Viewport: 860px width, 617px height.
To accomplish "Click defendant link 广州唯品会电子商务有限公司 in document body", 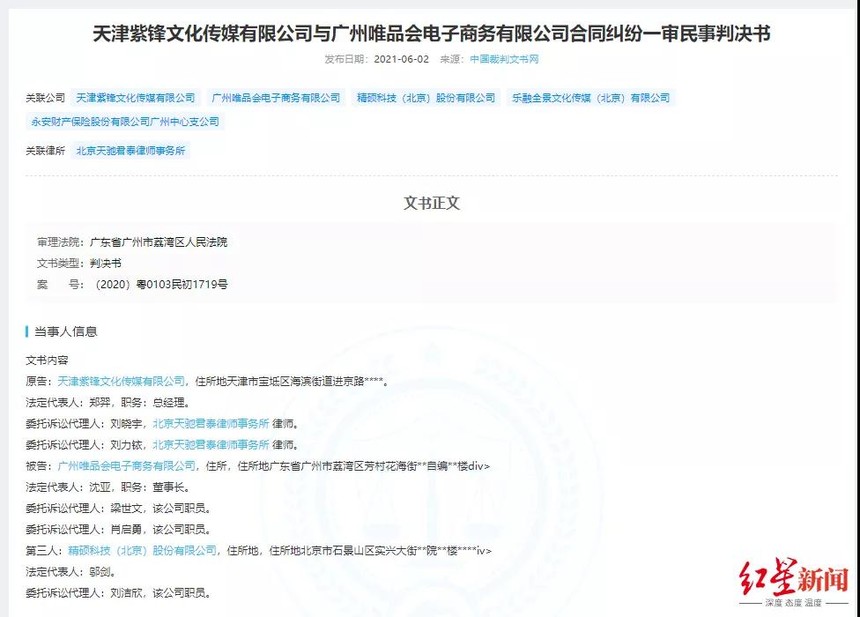I will tap(127, 466).
